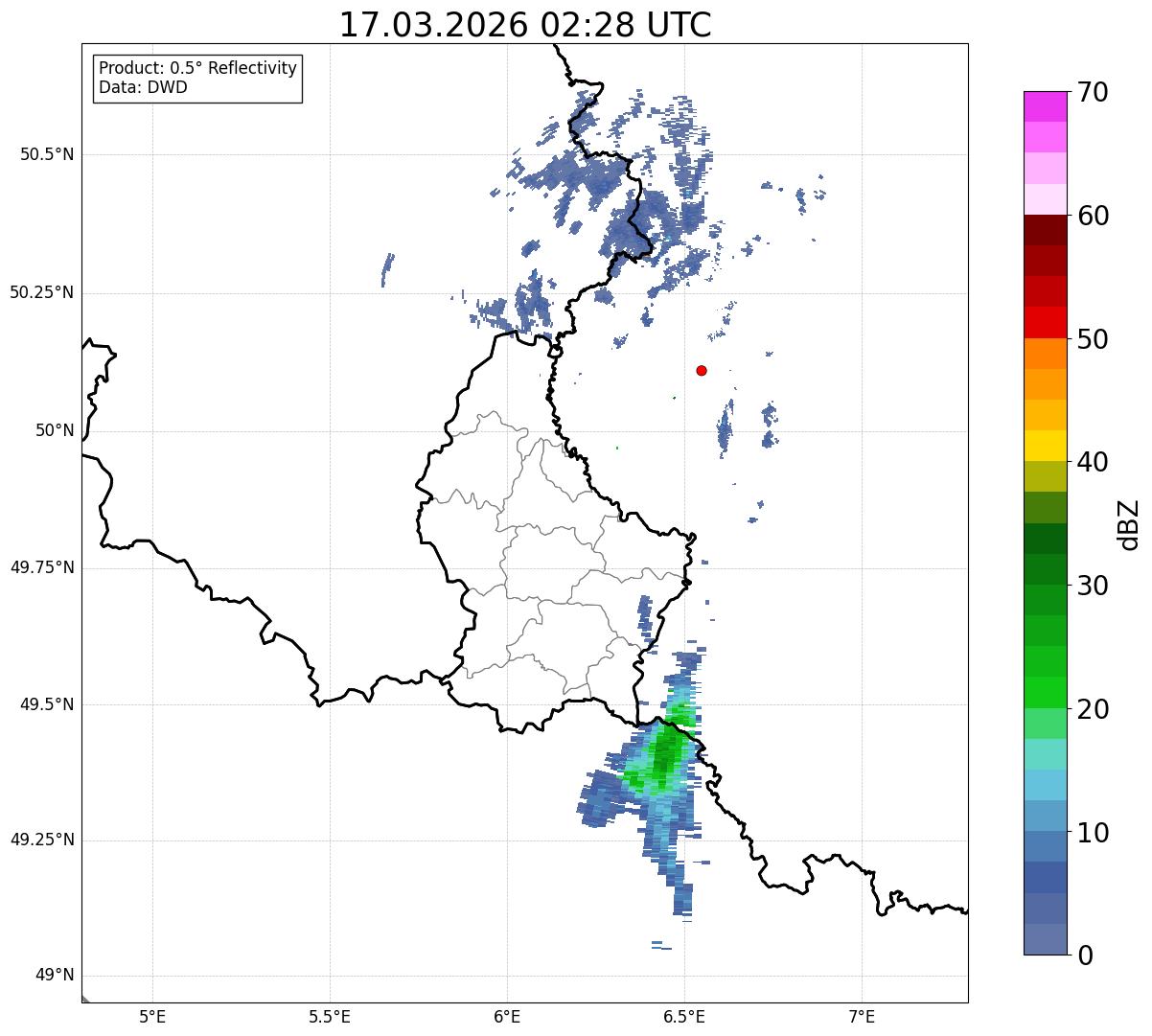Image resolution: width=1152 pixels, height=1036 pixels.
Task: Pick the grey-blue swatch at colorbar bottom
Action: pyautogui.click(x=1046, y=939)
